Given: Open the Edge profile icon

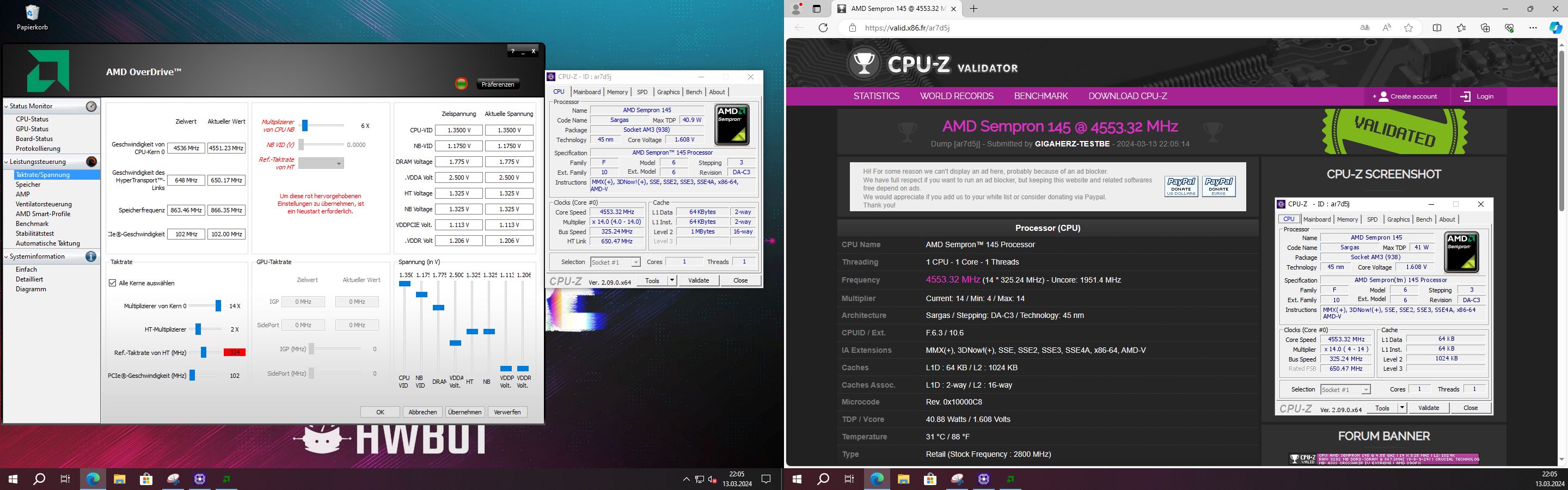Looking at the screenshot, I should click(x=796, y=9).
